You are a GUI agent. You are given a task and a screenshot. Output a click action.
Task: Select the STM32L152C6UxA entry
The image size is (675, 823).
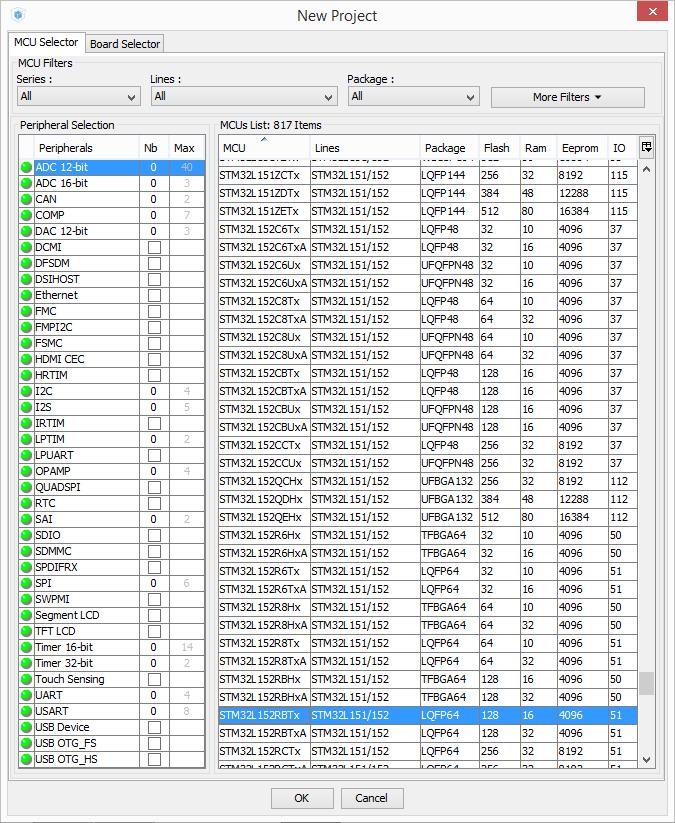point(428,283)
